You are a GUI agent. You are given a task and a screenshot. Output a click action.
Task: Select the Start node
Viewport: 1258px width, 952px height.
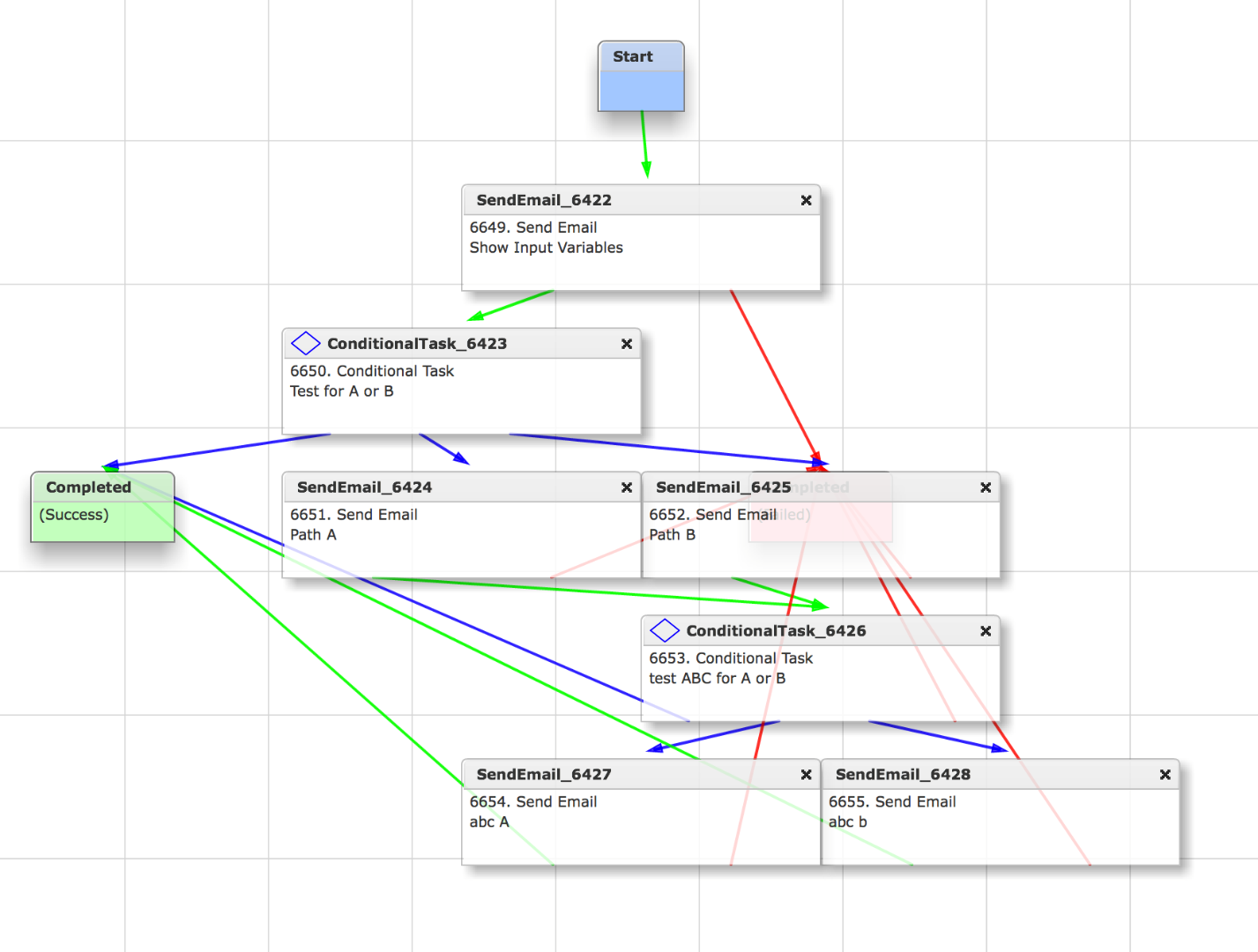(x=641, y=76)
